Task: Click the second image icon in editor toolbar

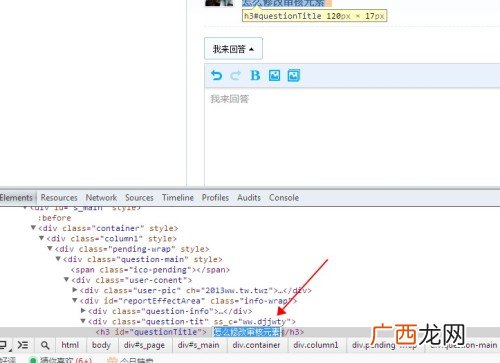Action: tap(294, 75)
